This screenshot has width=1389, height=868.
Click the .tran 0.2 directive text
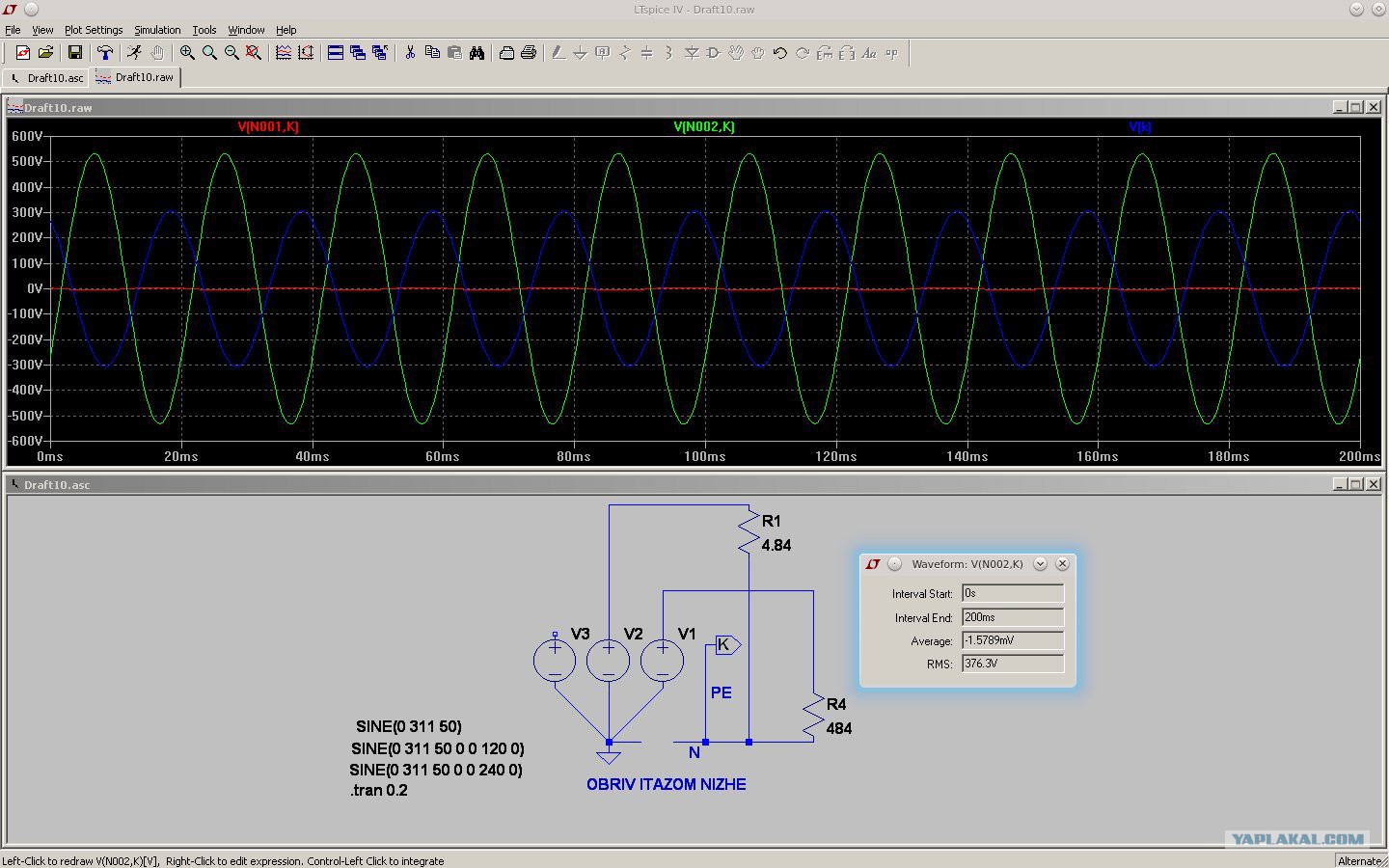pos(379,790)
